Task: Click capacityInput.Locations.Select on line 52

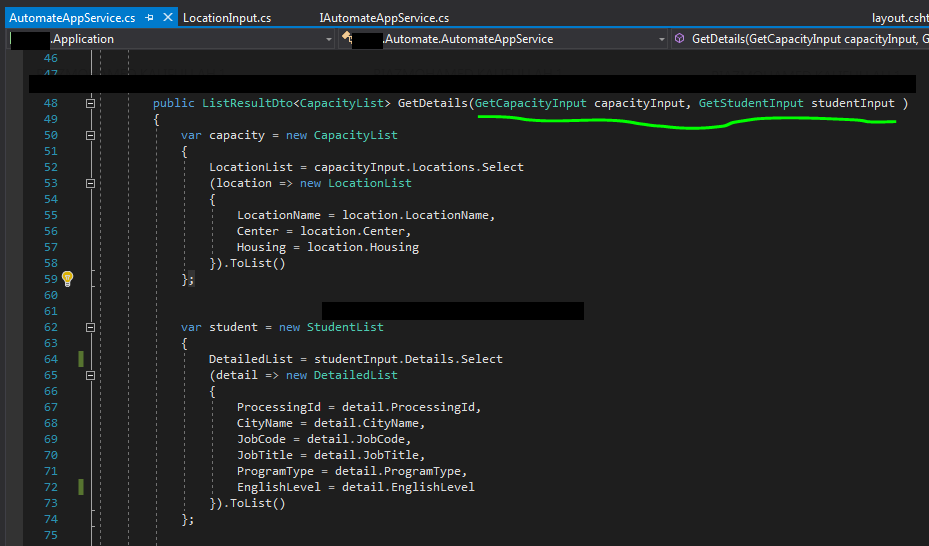Action: coord(419,167)
